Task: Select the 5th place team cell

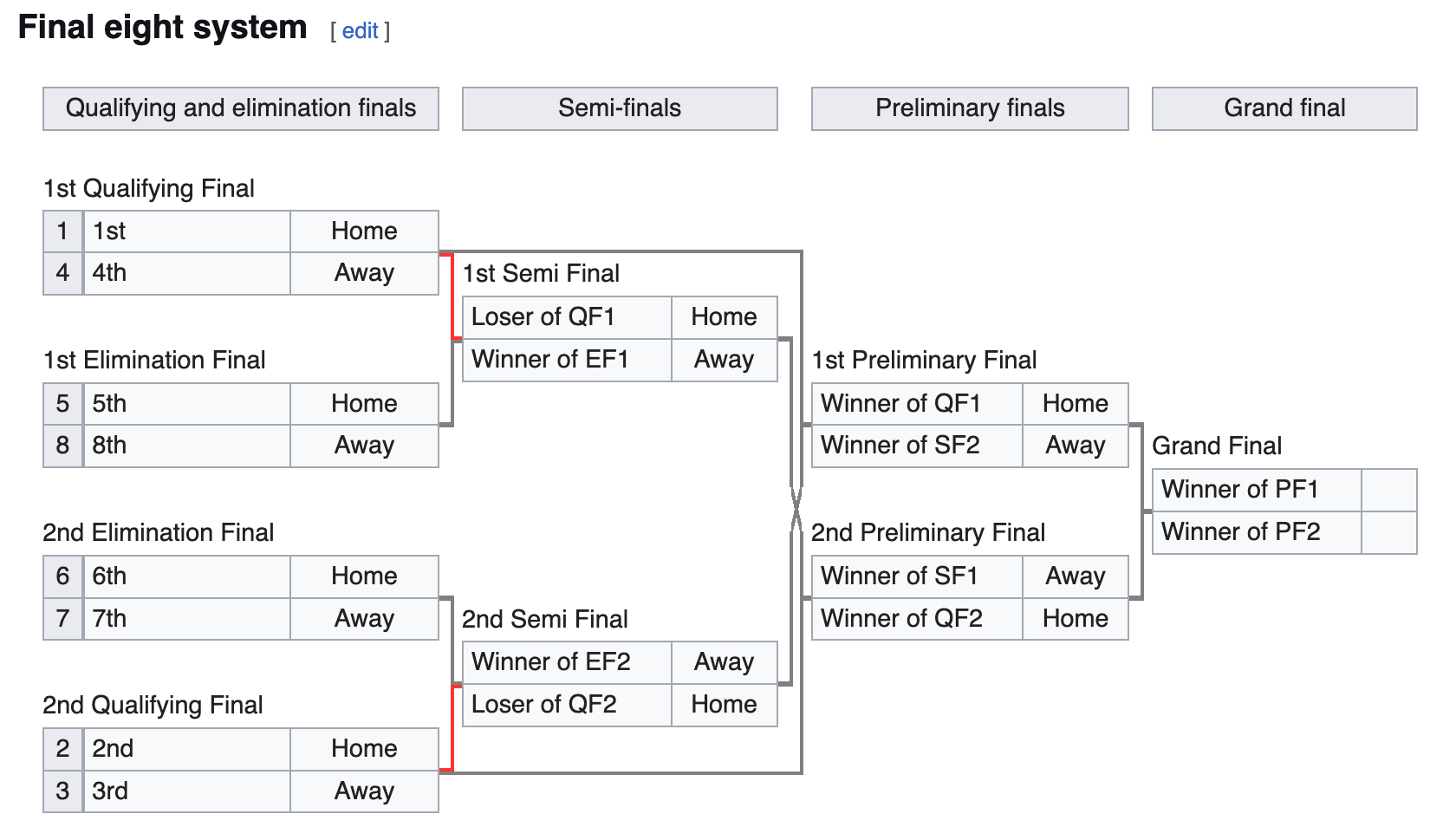Action: pyautogui.click(x=186, y=404)
